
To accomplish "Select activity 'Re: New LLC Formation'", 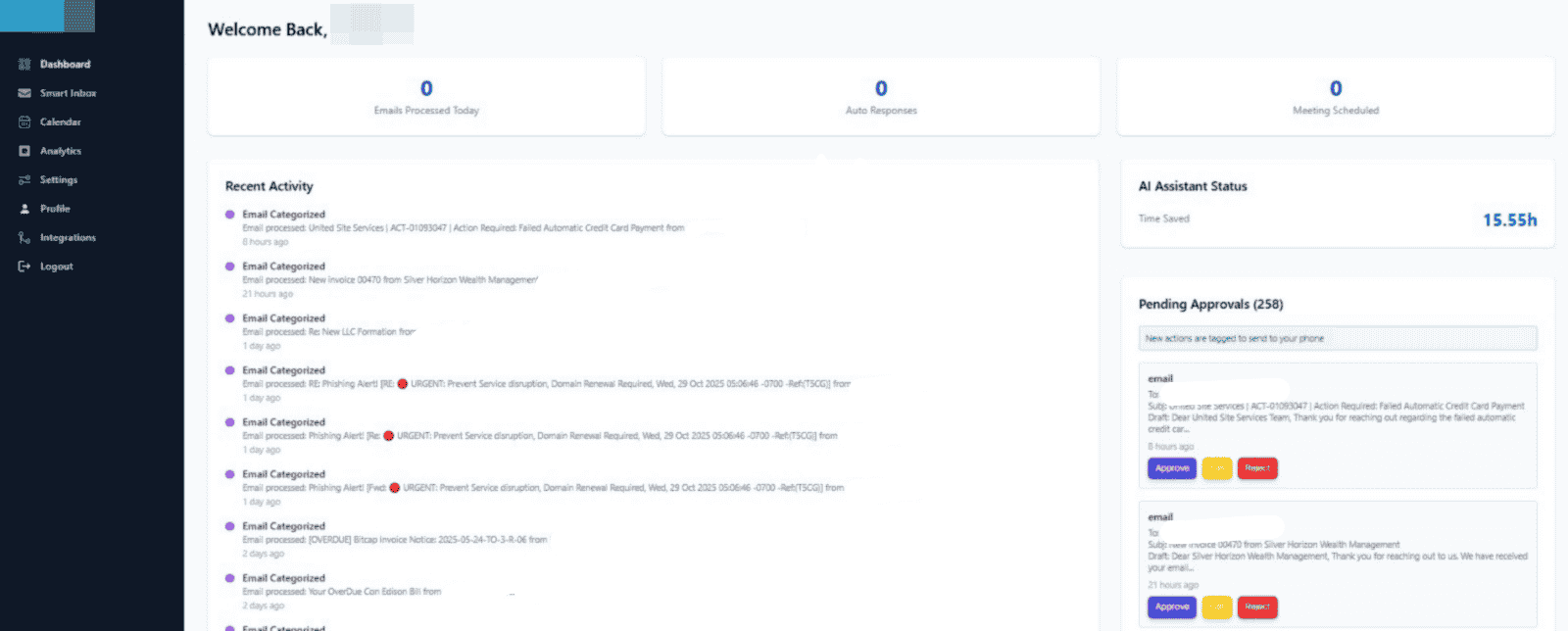I will [328, 331].
